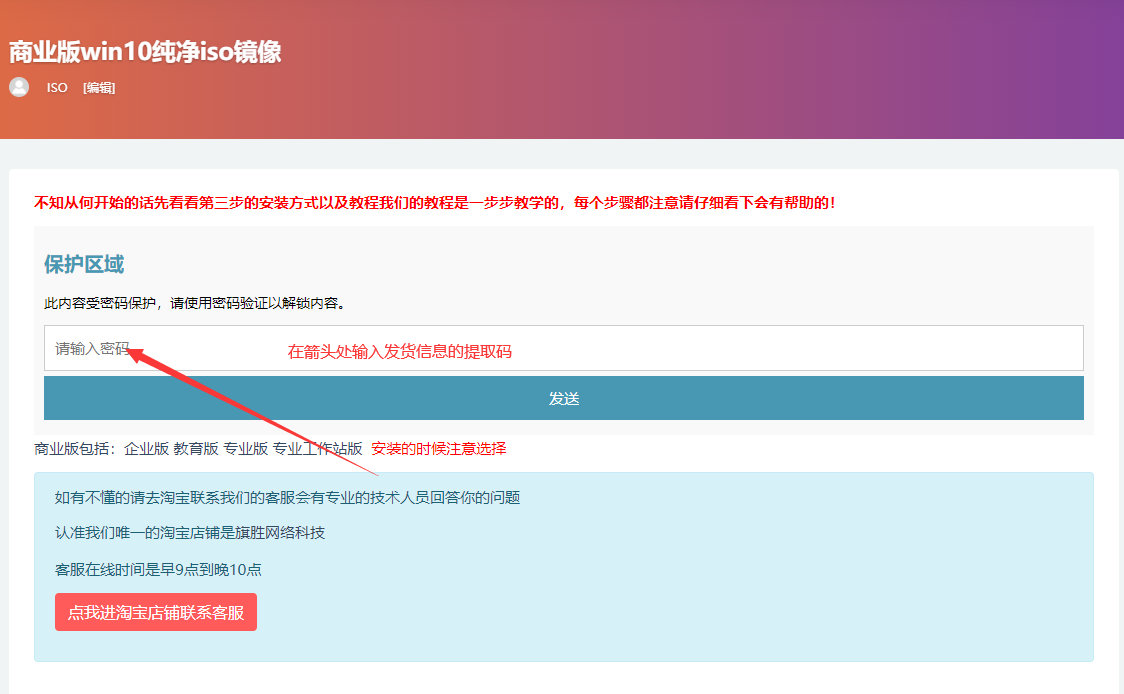Viewport: 1124px width, 694px height.
Task: Click text 认准我们唯一的淘宝店铺是旗胜网络科技
Action: click(x=190, y=533)
